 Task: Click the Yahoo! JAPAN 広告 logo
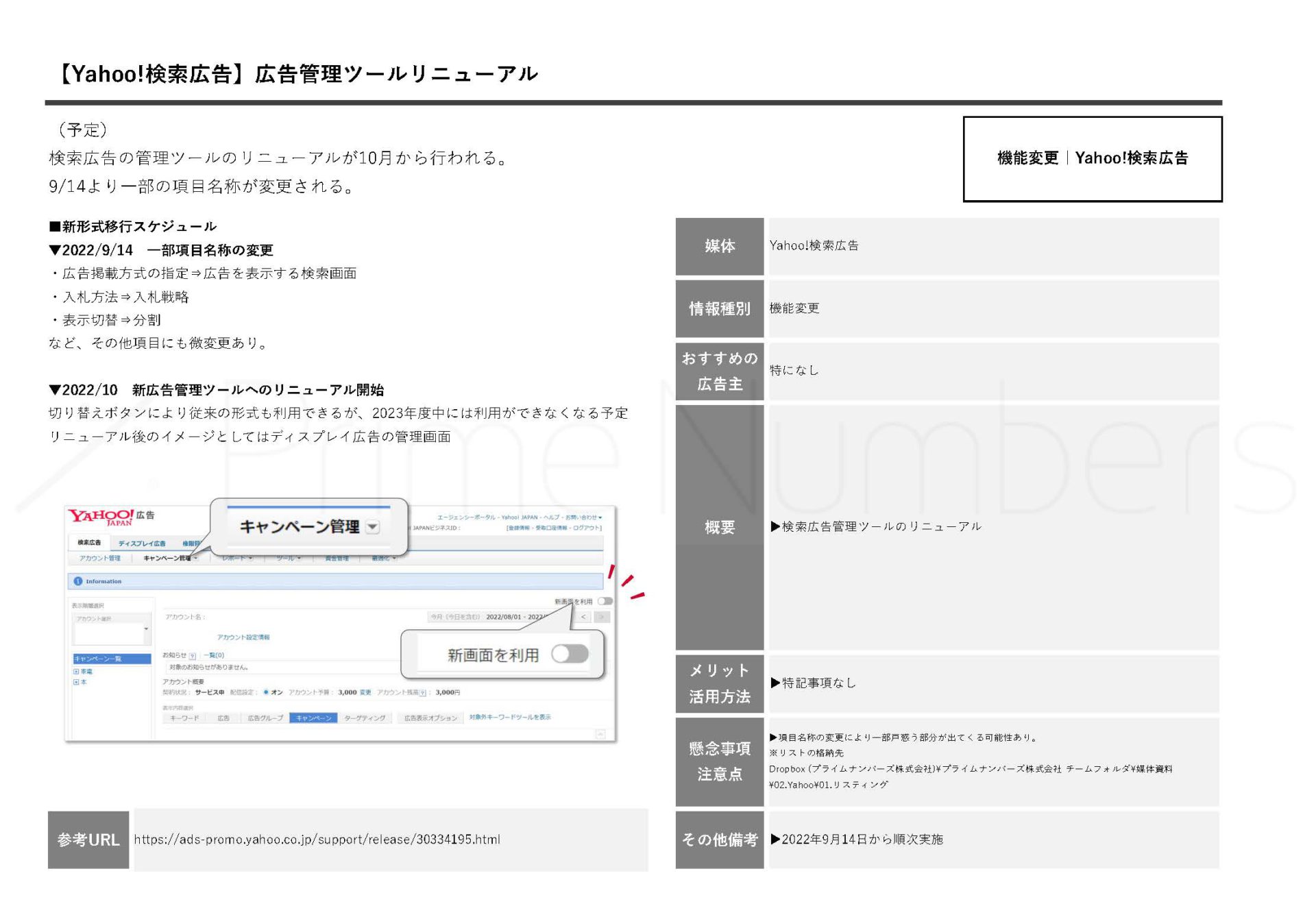(x=110, y=517)
